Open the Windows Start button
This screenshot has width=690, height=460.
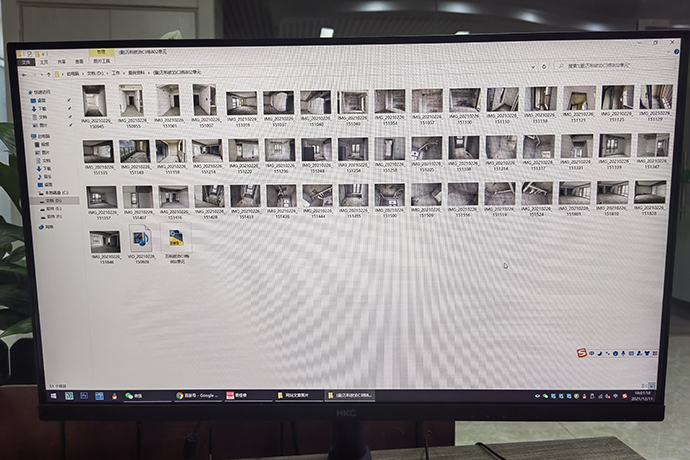pos(54,397)
